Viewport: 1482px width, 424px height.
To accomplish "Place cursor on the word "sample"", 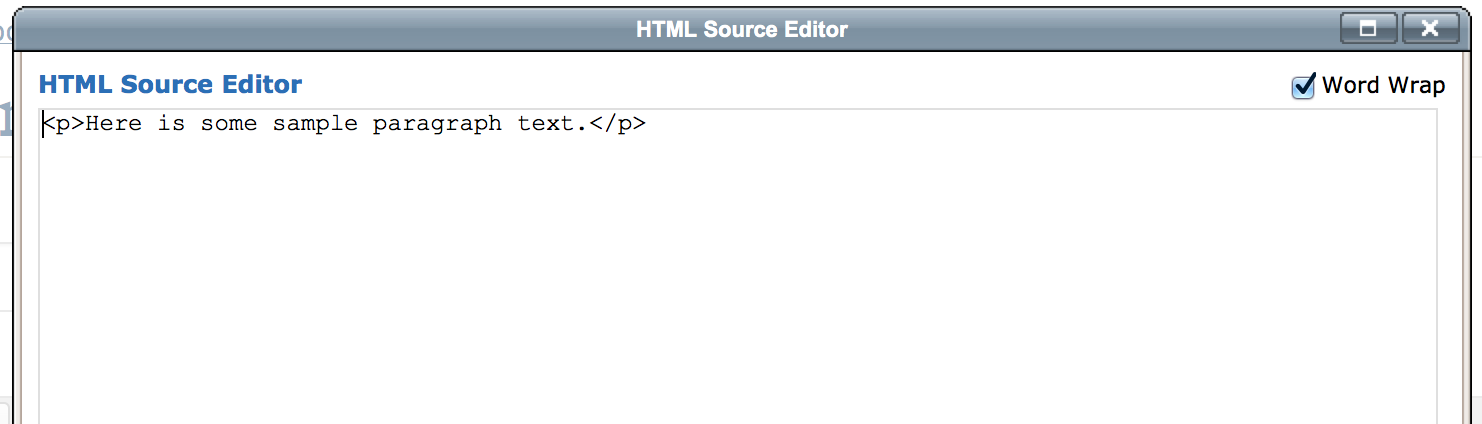I will coord(315,125).
